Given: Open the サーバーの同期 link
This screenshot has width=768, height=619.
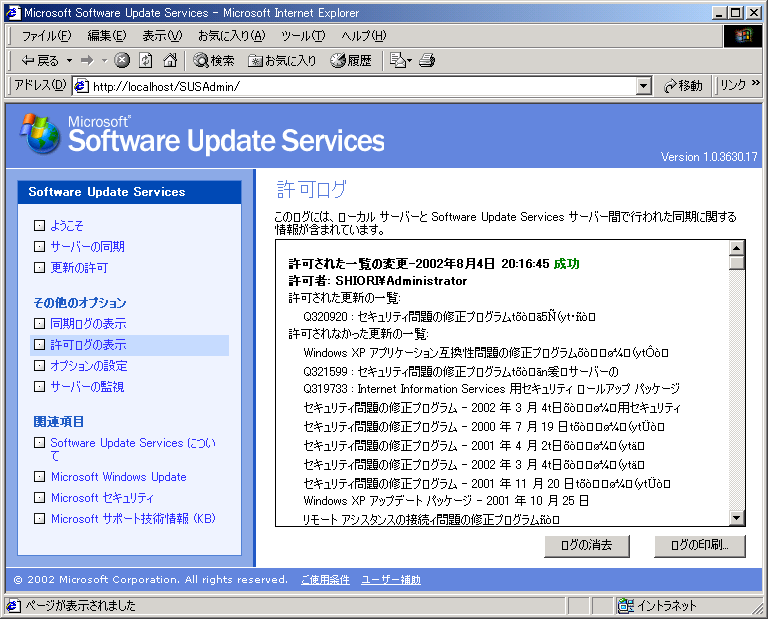Looking at the screenshot, I should [88, 247].
